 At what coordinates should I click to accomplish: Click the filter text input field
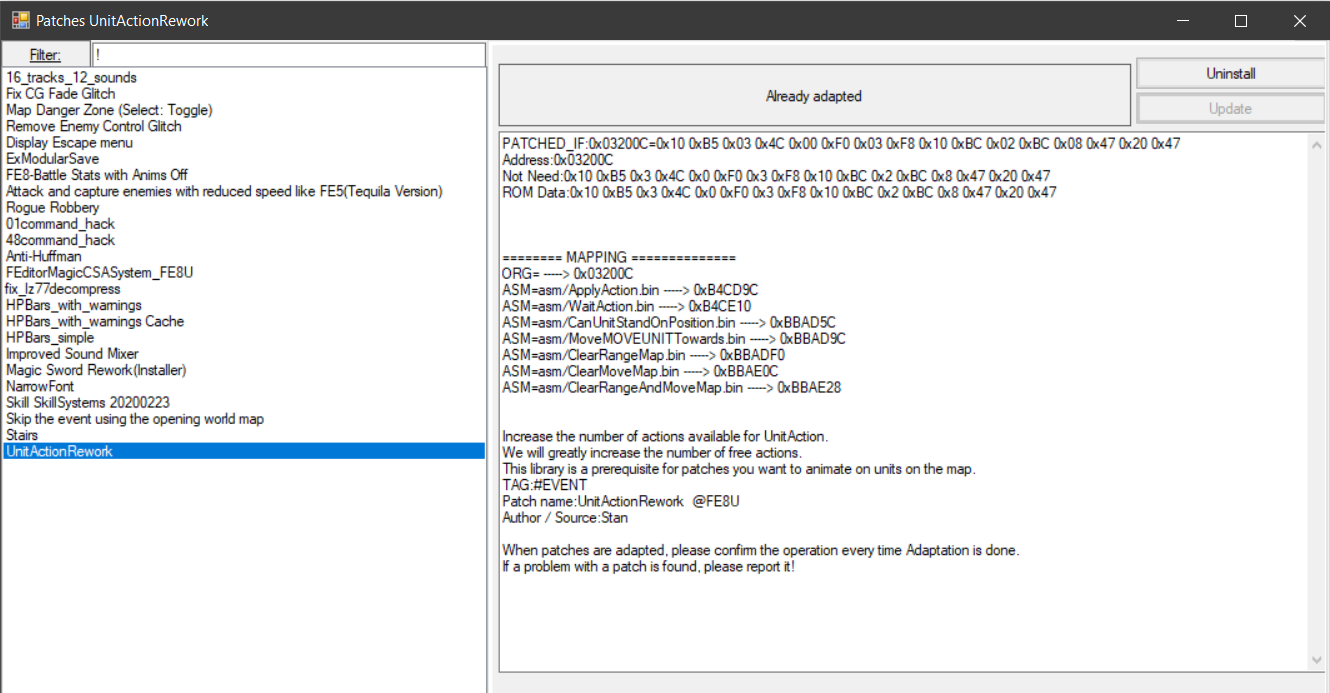pos(288,55)
